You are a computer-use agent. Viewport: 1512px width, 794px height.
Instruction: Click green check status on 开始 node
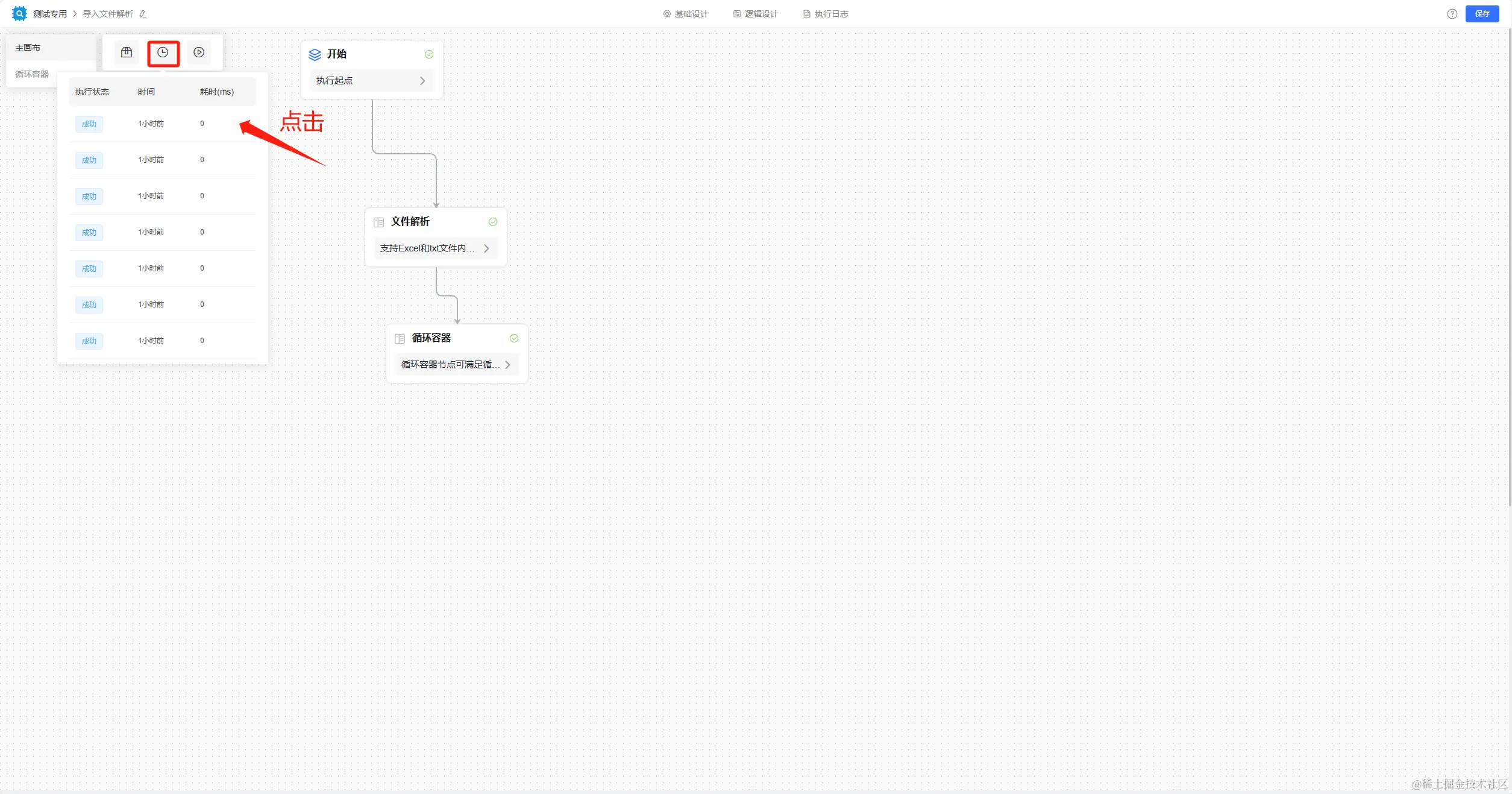coord(429,54)
